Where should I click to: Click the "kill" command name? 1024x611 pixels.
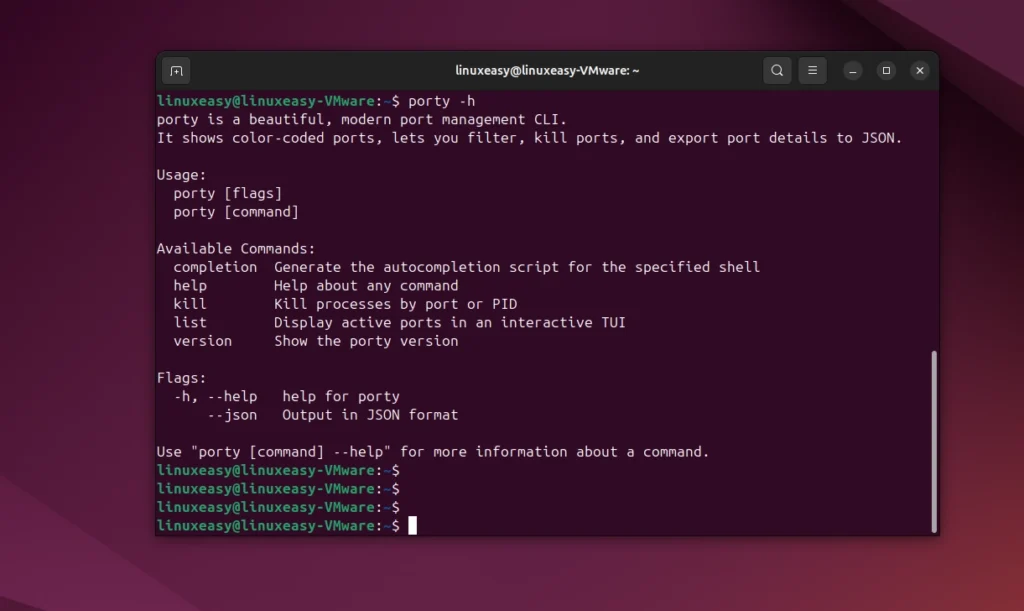click(190, 304)
